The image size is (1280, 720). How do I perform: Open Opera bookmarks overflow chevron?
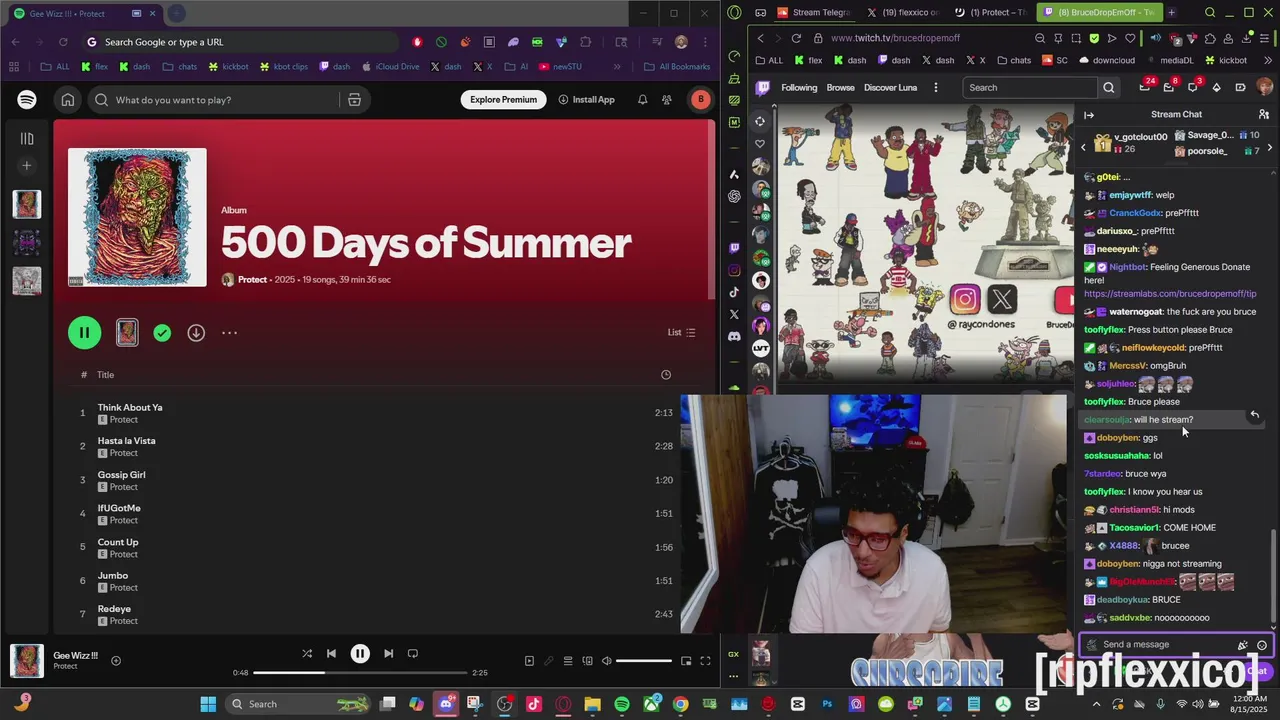tap(1267, 60)
